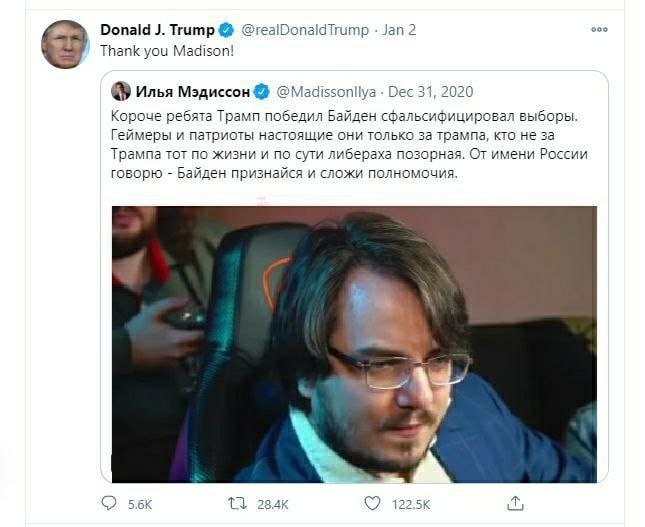Click the 5.6K reply count

tap(140, 504)
